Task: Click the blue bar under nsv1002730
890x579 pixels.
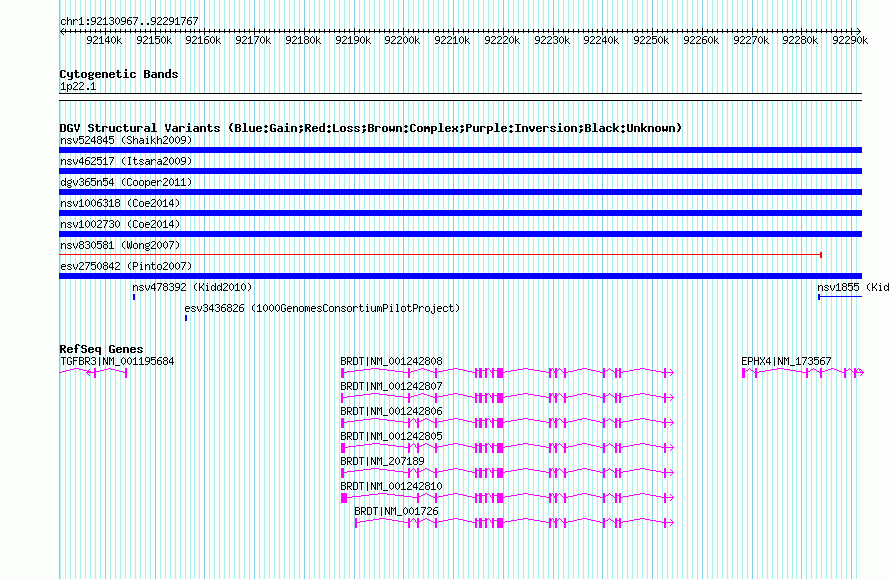Action: coord(460,234)
